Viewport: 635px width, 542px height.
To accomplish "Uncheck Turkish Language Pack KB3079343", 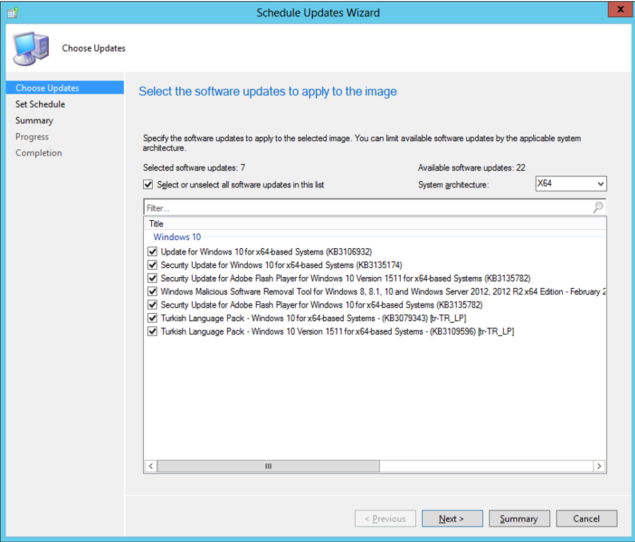I will coord(153,317).
